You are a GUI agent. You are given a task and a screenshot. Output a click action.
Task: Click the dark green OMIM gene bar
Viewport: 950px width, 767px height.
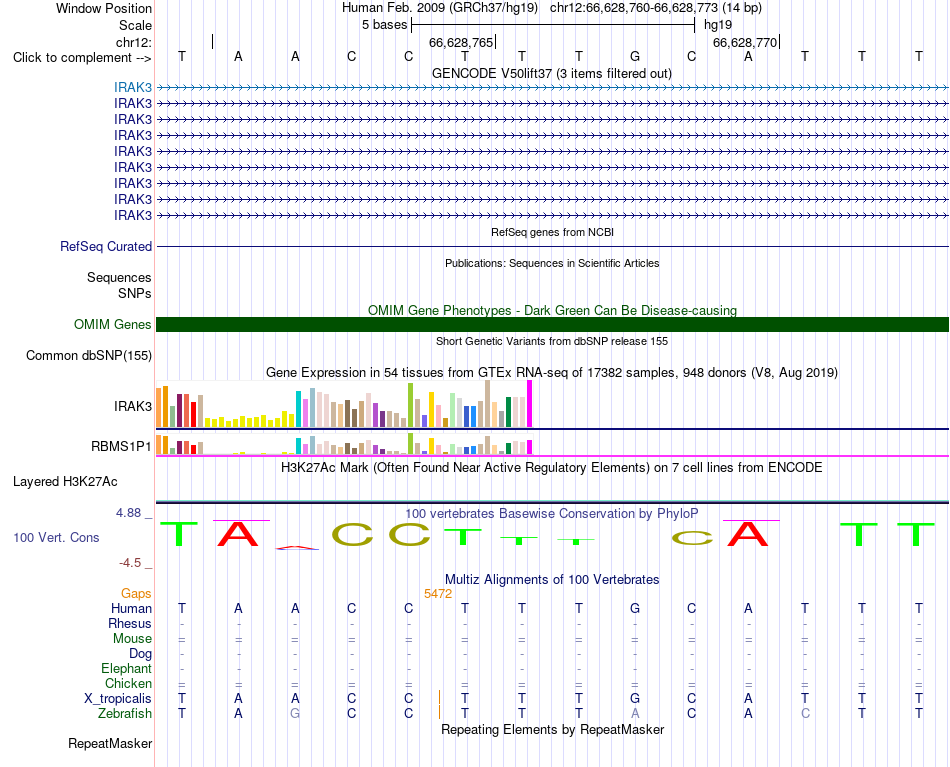[552, 324]
